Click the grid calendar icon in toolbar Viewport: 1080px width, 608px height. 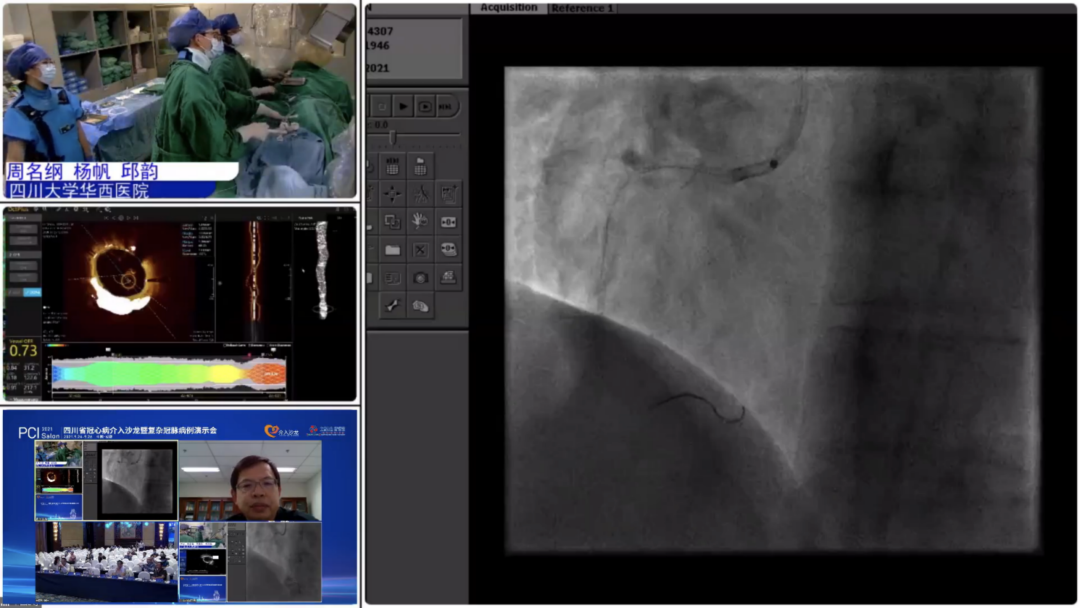(392, 166)
